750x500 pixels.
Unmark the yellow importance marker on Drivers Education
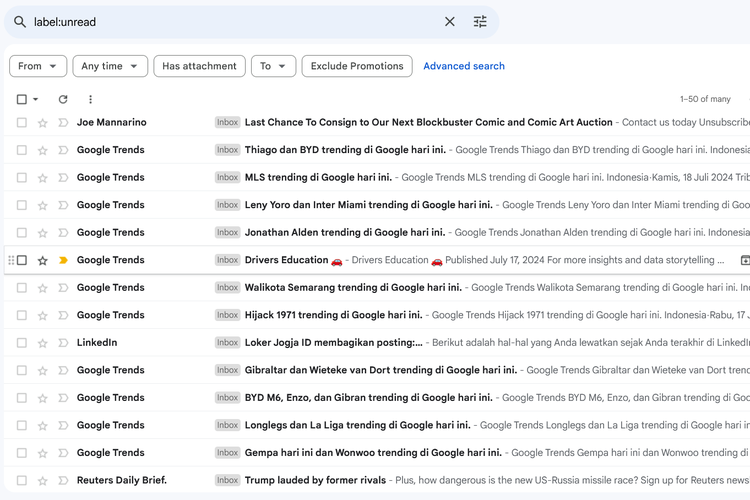63,260
